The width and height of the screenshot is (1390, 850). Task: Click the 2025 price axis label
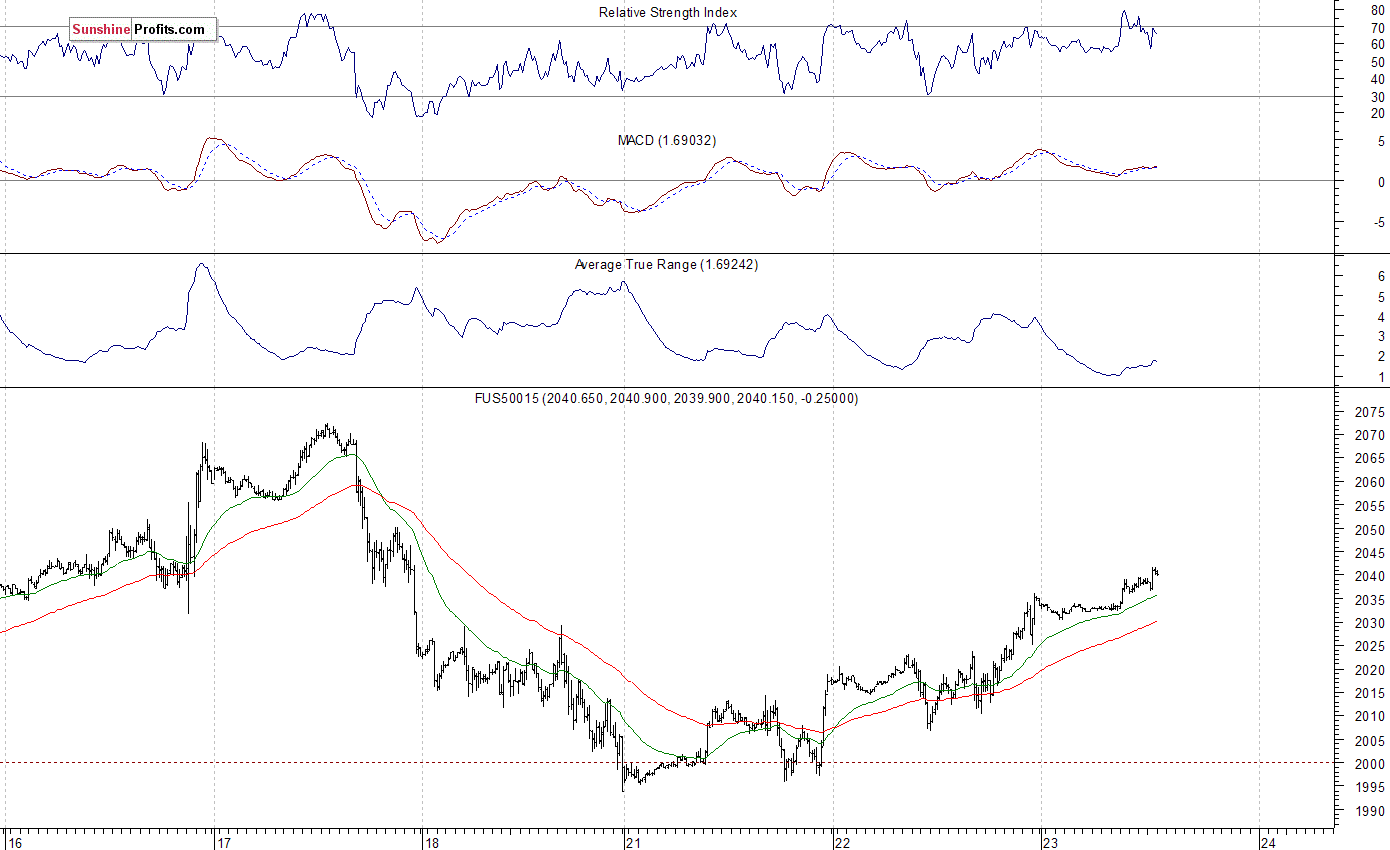point(1369,647)
